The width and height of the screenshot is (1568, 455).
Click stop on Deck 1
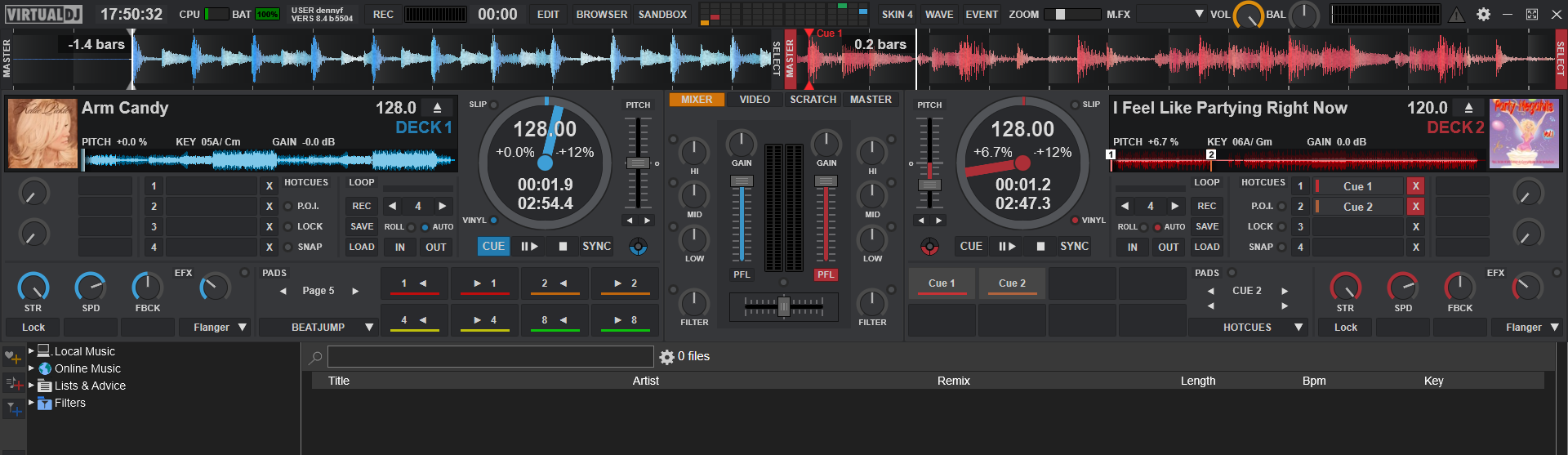[563, 246]
